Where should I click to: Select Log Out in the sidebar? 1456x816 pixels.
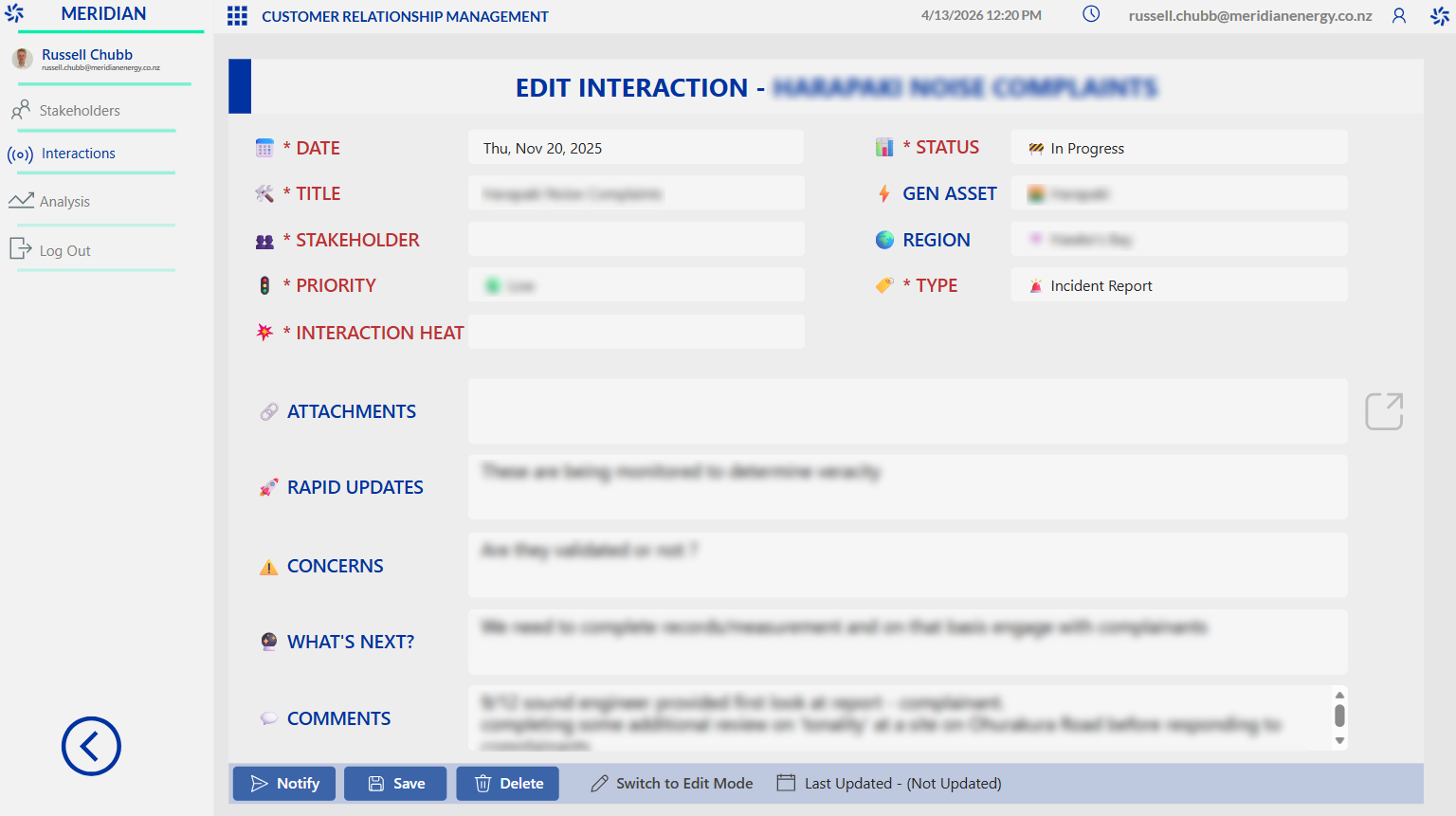(x=65, y=251)
